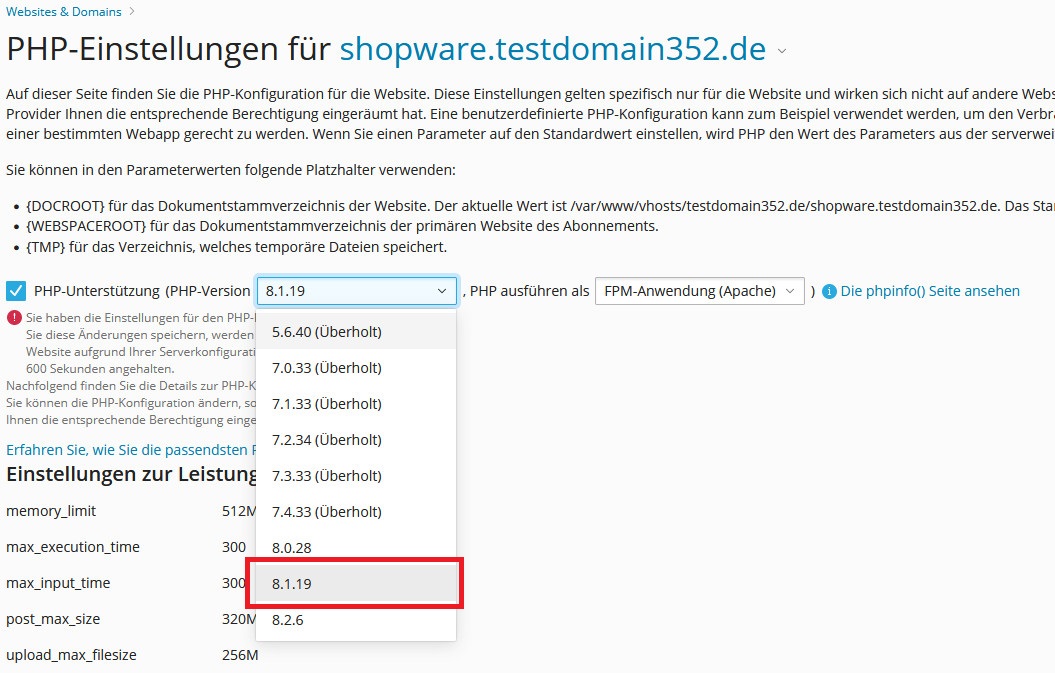Open Die phpinfo() Seite ansehen link
The width and height of the screenshot is (1055, 673).
930,291
